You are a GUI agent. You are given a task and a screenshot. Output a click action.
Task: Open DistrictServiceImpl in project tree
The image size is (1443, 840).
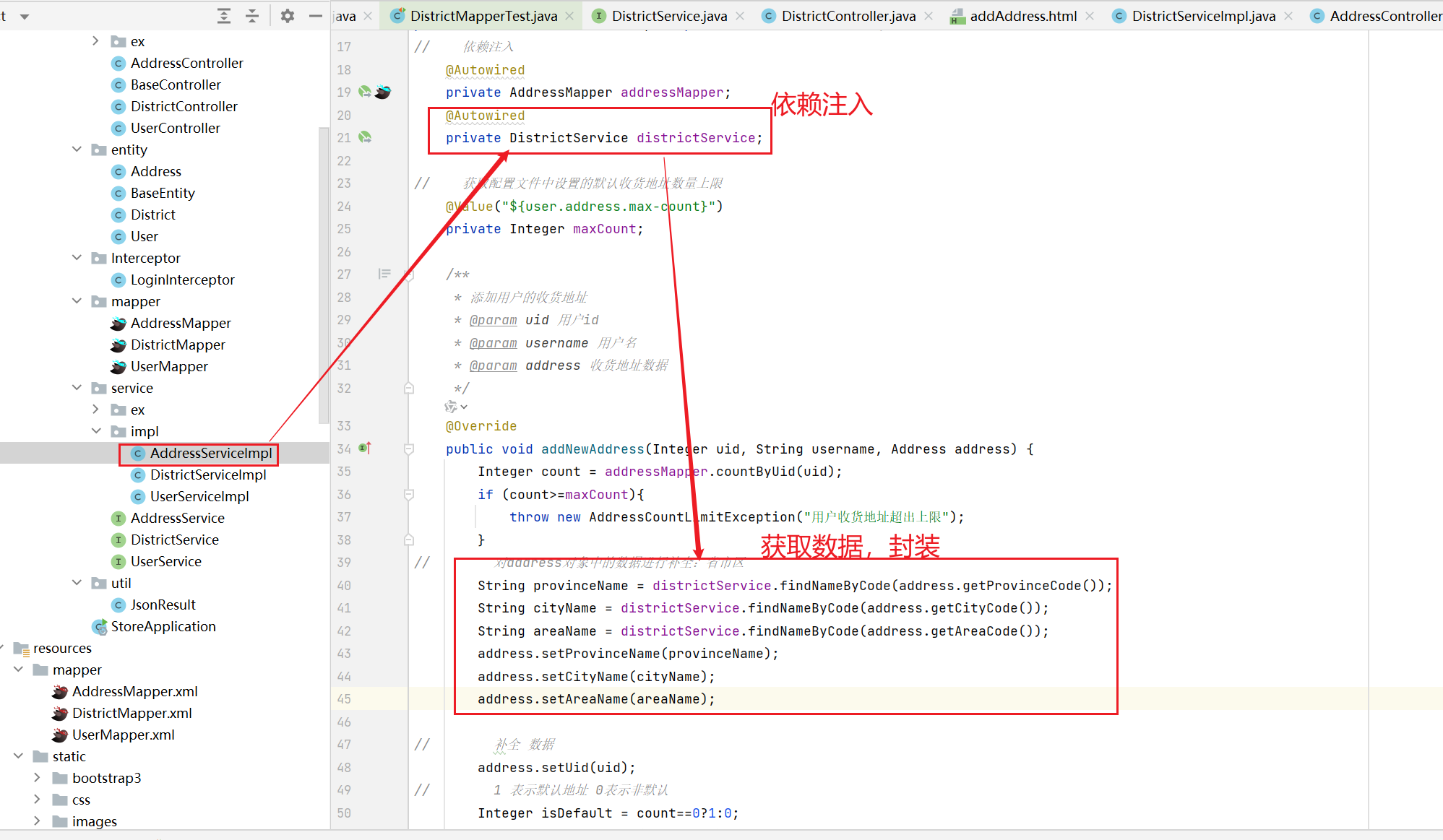(208, 475)
